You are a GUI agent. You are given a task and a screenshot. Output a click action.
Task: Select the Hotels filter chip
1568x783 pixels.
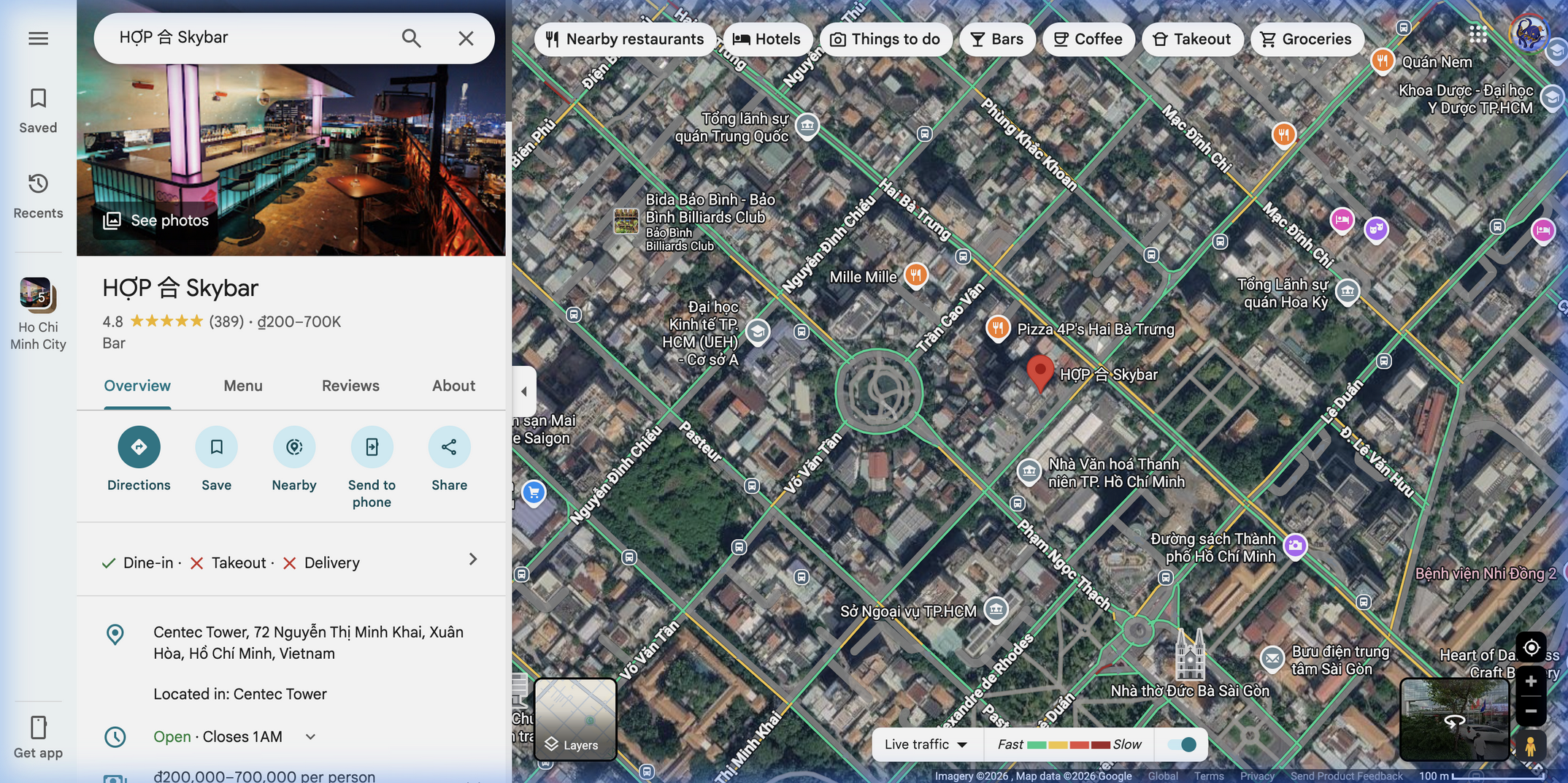pyautogui.click(x=767, y=39)
